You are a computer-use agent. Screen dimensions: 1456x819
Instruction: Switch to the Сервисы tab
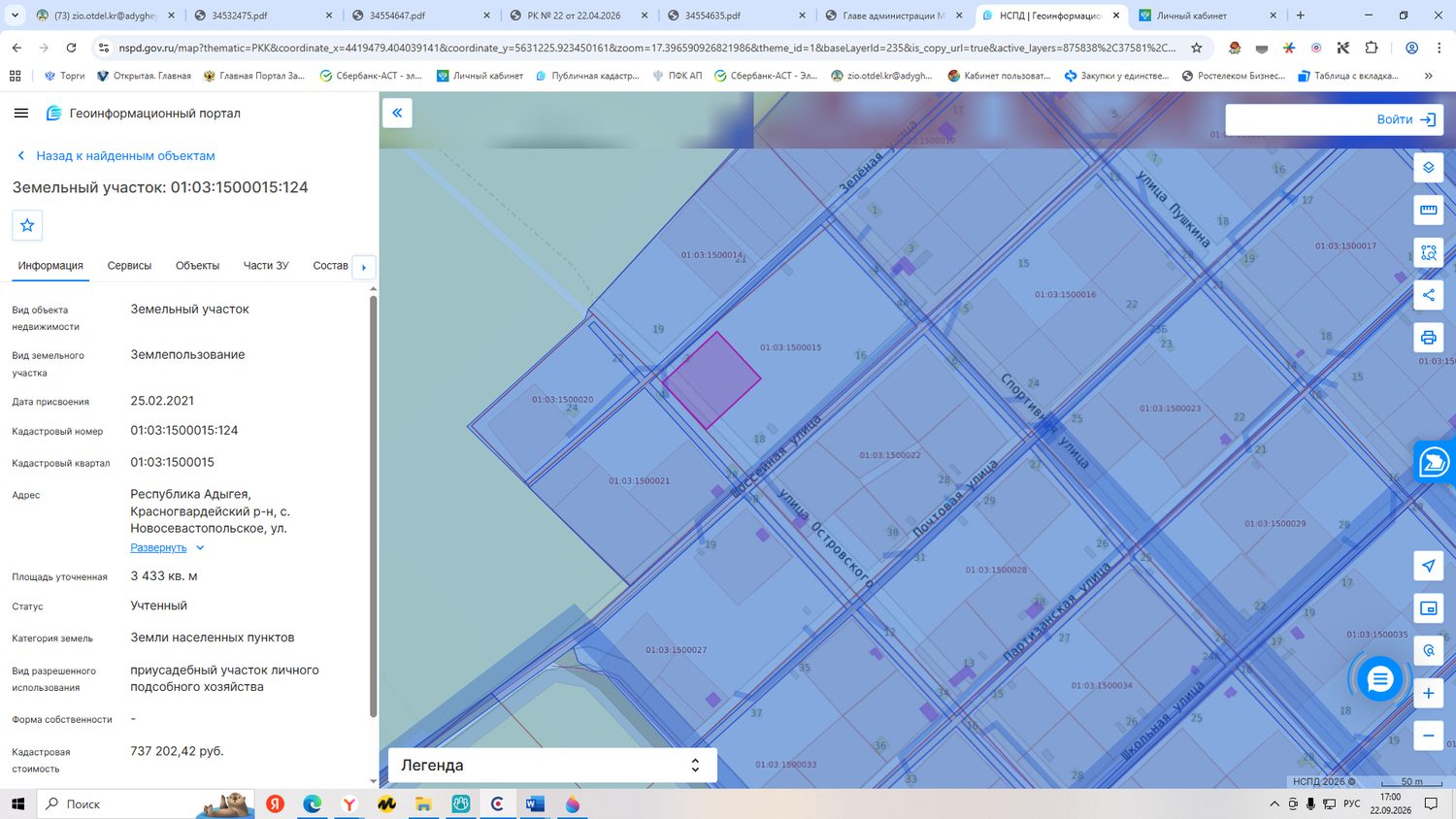(x=129, y=266)
